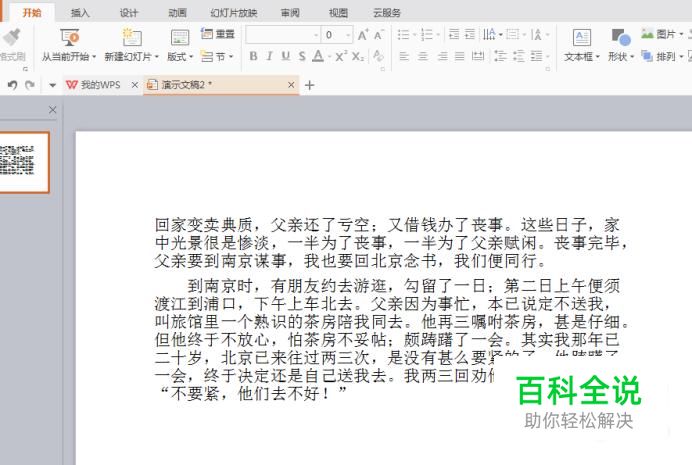Align text right
The width and height of the screenshot is (692, 465).
click(x=442, y=56)
